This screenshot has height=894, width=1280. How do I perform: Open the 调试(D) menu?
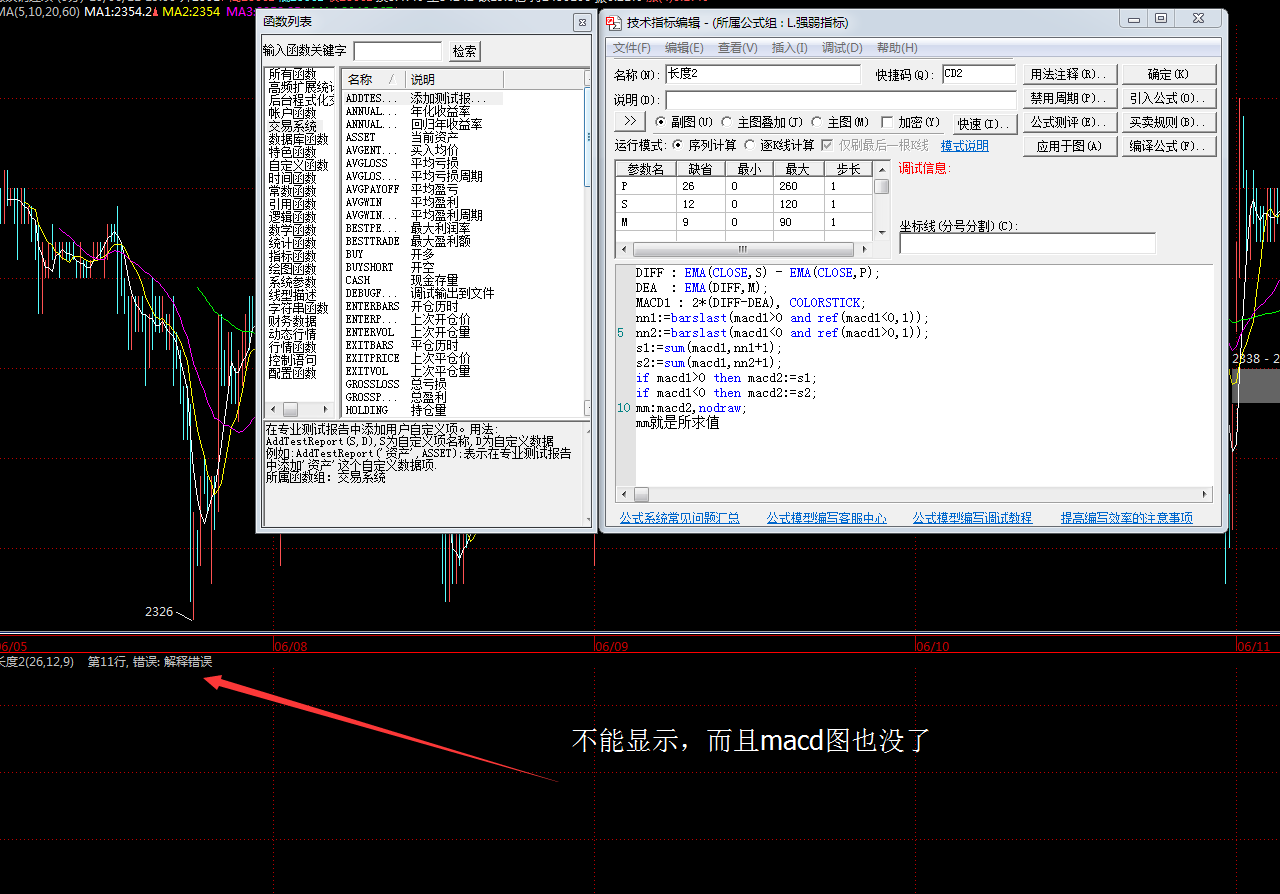[842, 48]
